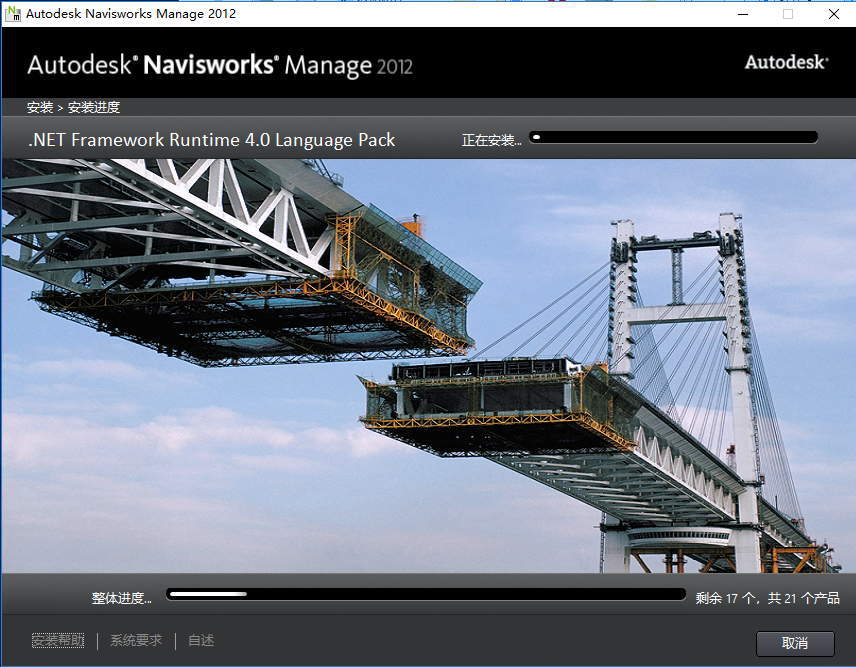Click the 整体进度 overall progress bar

click(426, 594)
